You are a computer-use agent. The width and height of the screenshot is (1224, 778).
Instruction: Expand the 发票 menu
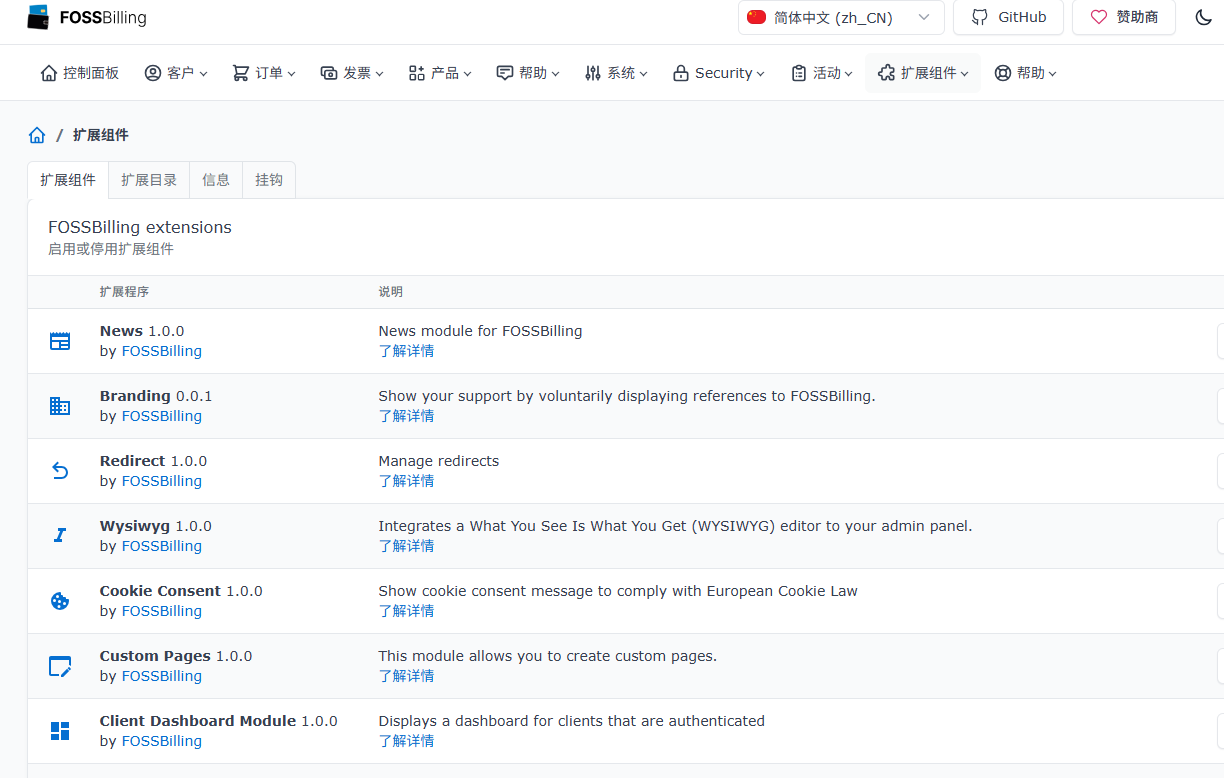pos(352,73)
